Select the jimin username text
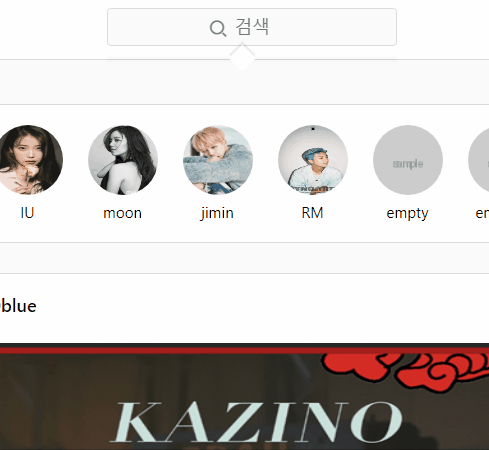 217,213
